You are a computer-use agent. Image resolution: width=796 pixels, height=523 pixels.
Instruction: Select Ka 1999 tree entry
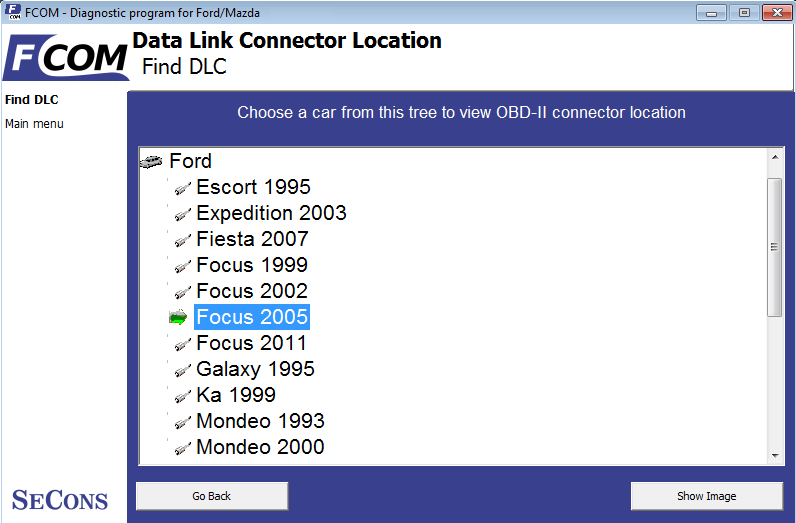(x=236, y=395)
